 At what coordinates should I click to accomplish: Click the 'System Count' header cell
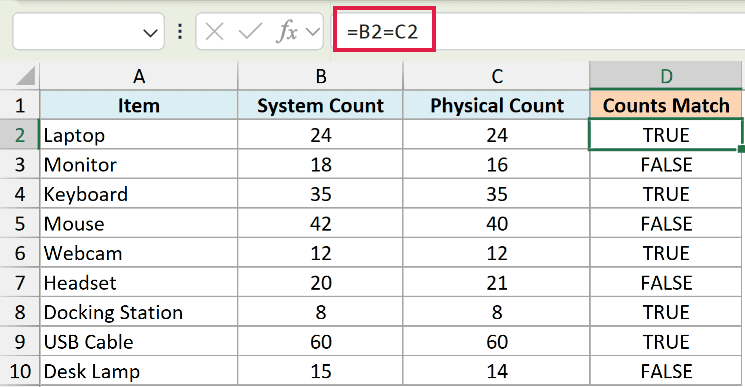click(x=320, y=105)
